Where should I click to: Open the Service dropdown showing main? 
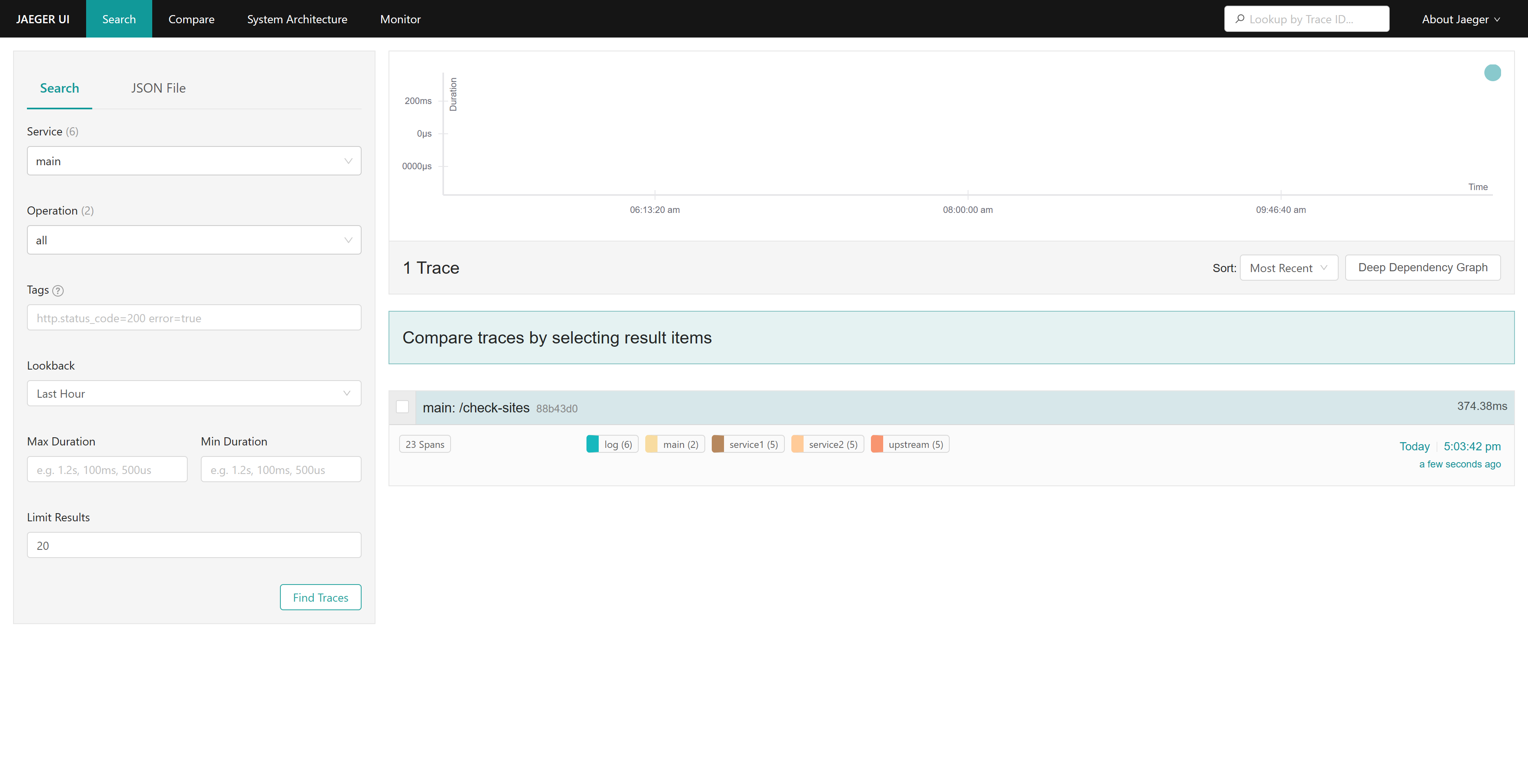(194, 161)
